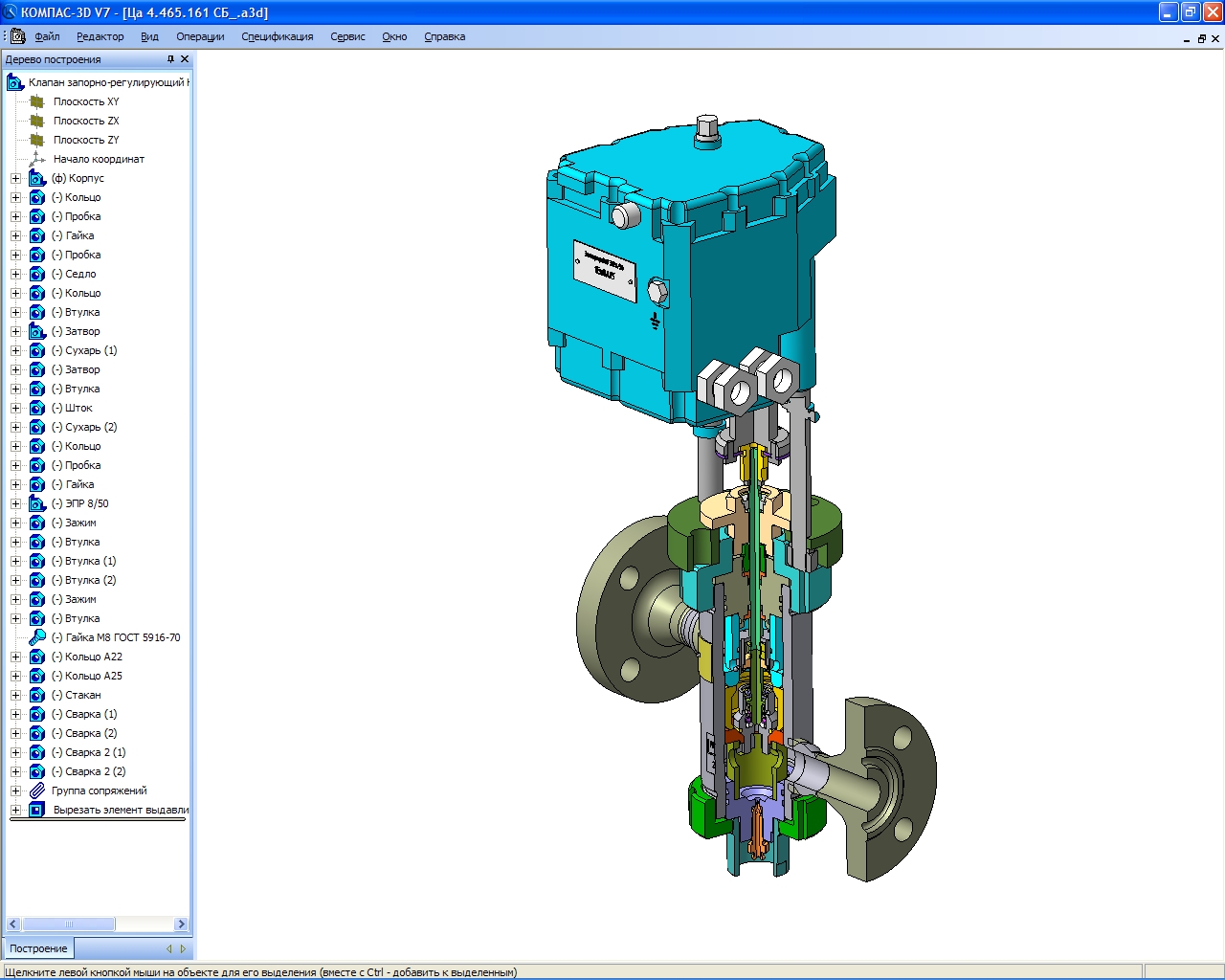The height and width of the screenshot is (980, 1225).
Task: Pin the Дерево построения panel
Action: pyautogui.click(x=170, y=59)
